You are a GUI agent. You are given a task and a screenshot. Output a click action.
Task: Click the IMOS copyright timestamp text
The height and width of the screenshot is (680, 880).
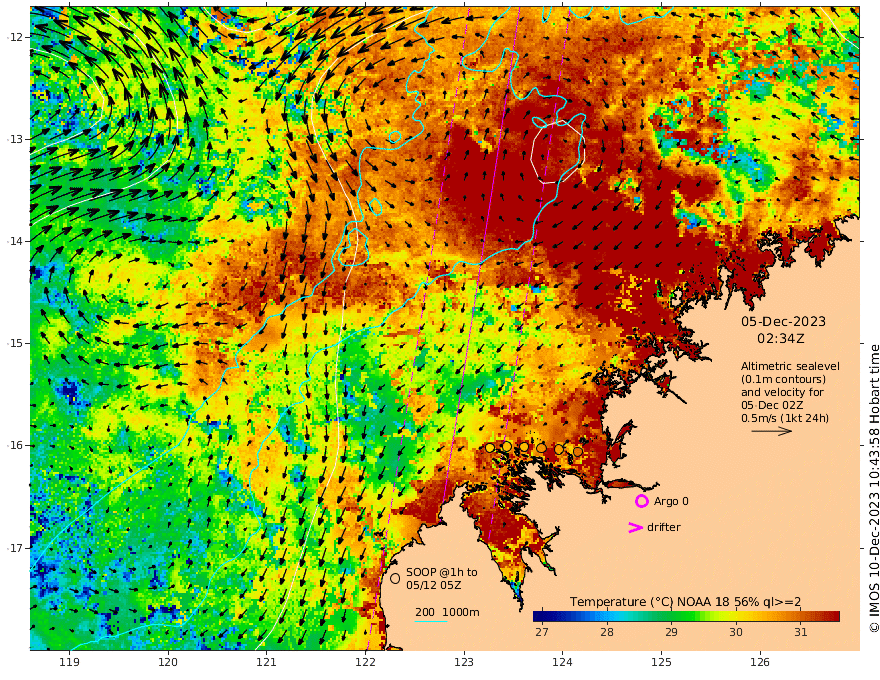[873, 488]
